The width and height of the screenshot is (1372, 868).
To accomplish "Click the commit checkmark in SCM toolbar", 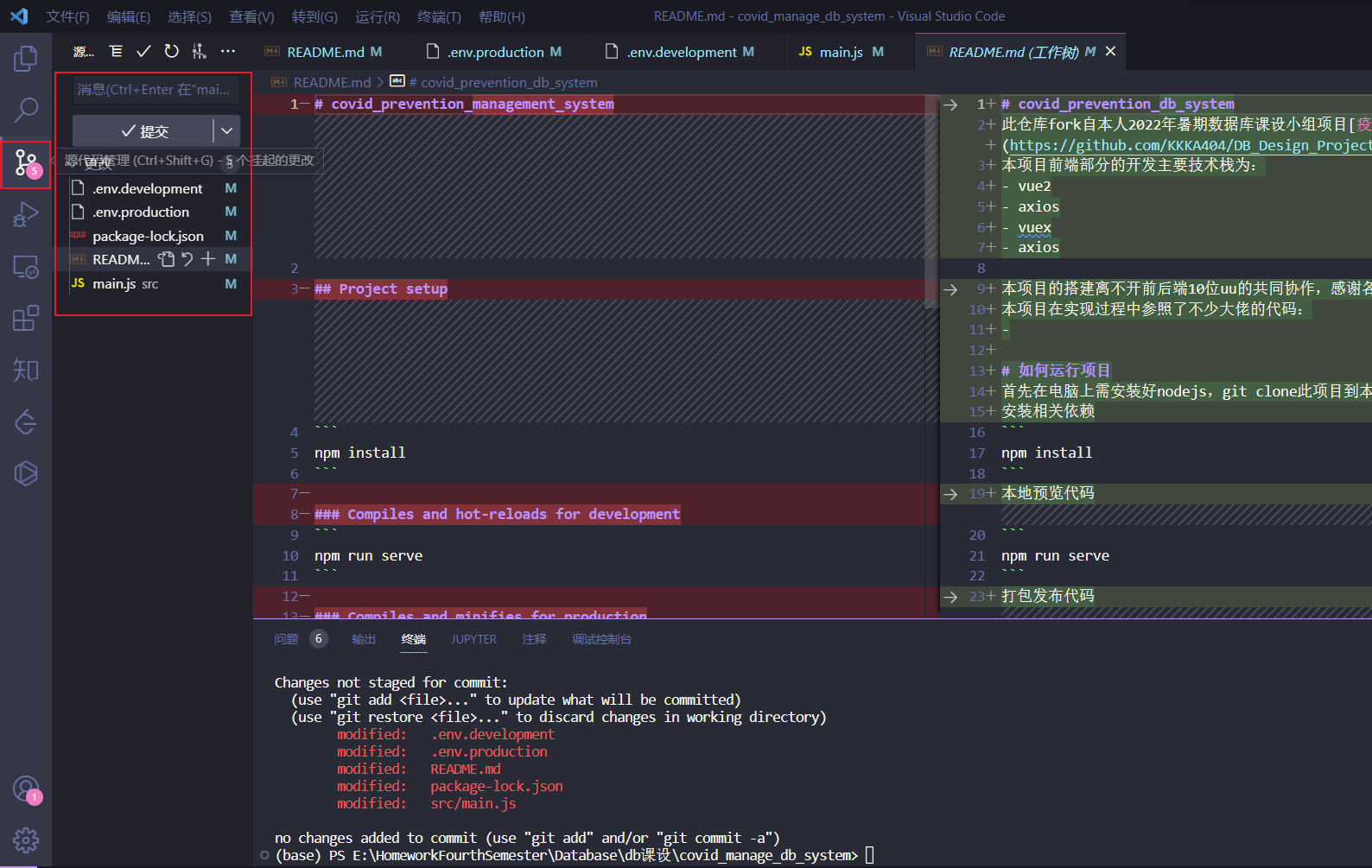I will click(x=143, y=52).
